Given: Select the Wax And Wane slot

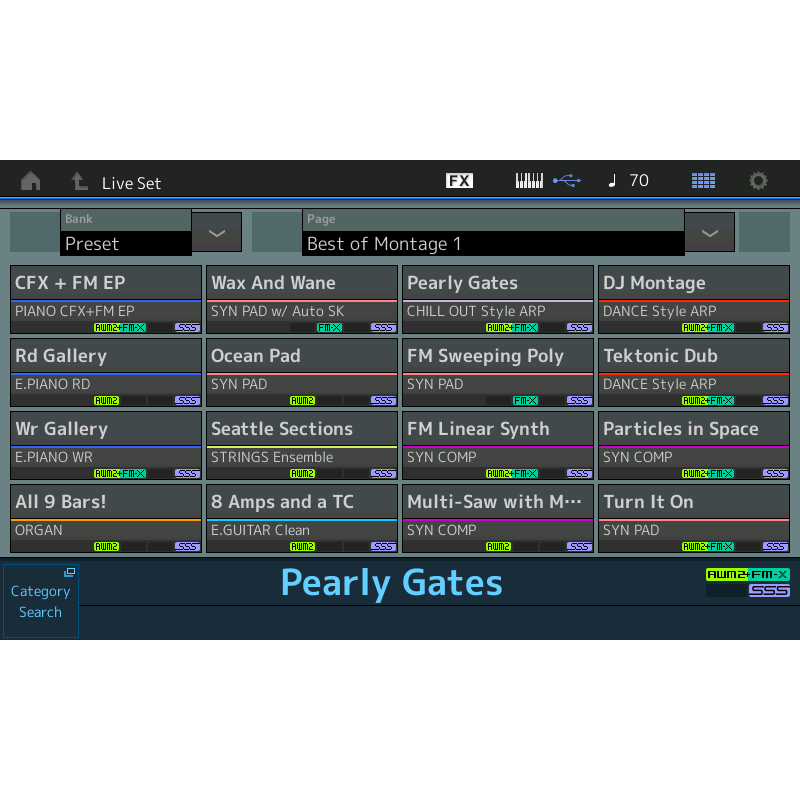Looking at the screenshot, I should [302, 299].
